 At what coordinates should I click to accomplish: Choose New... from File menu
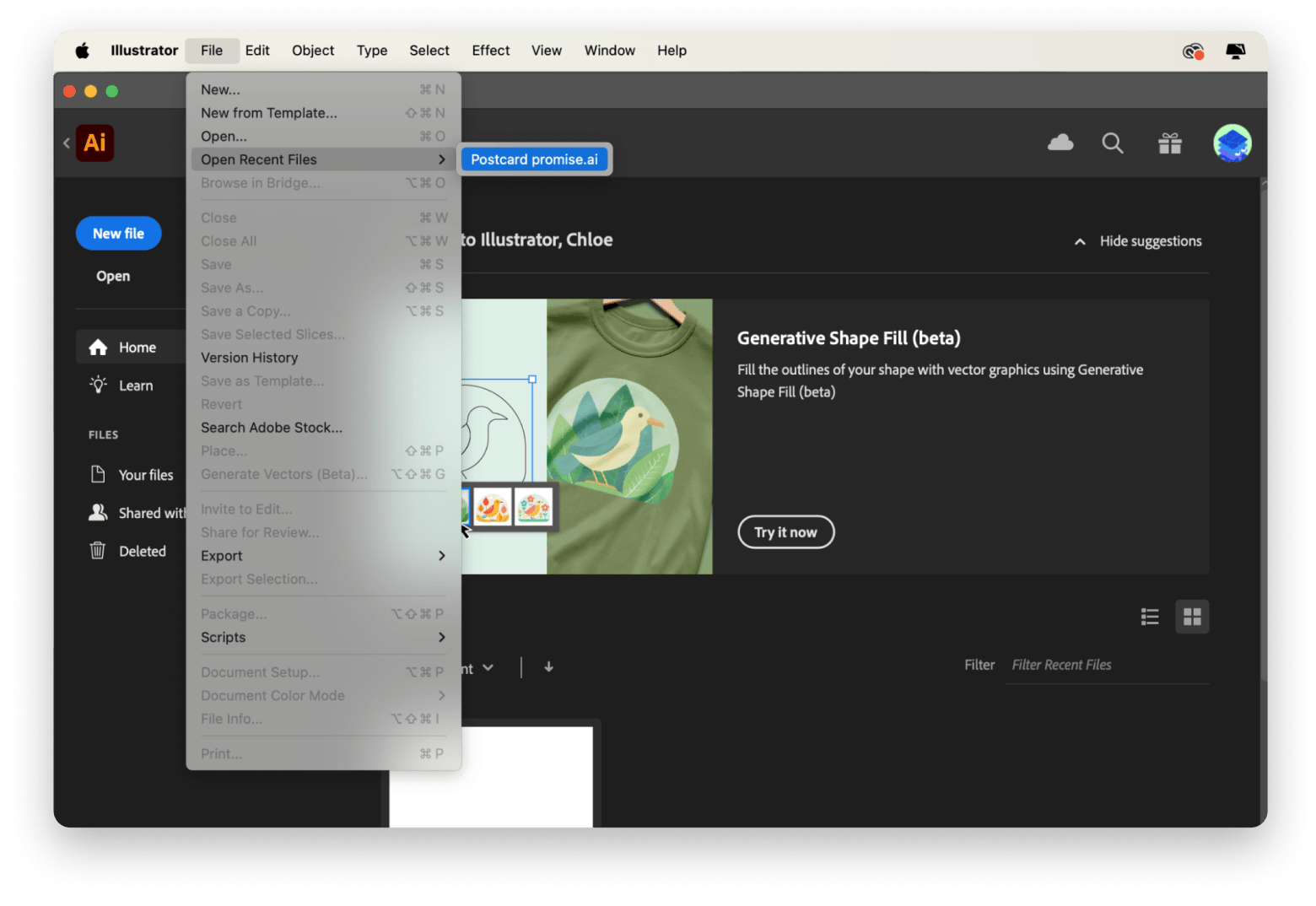pos(323,89)
